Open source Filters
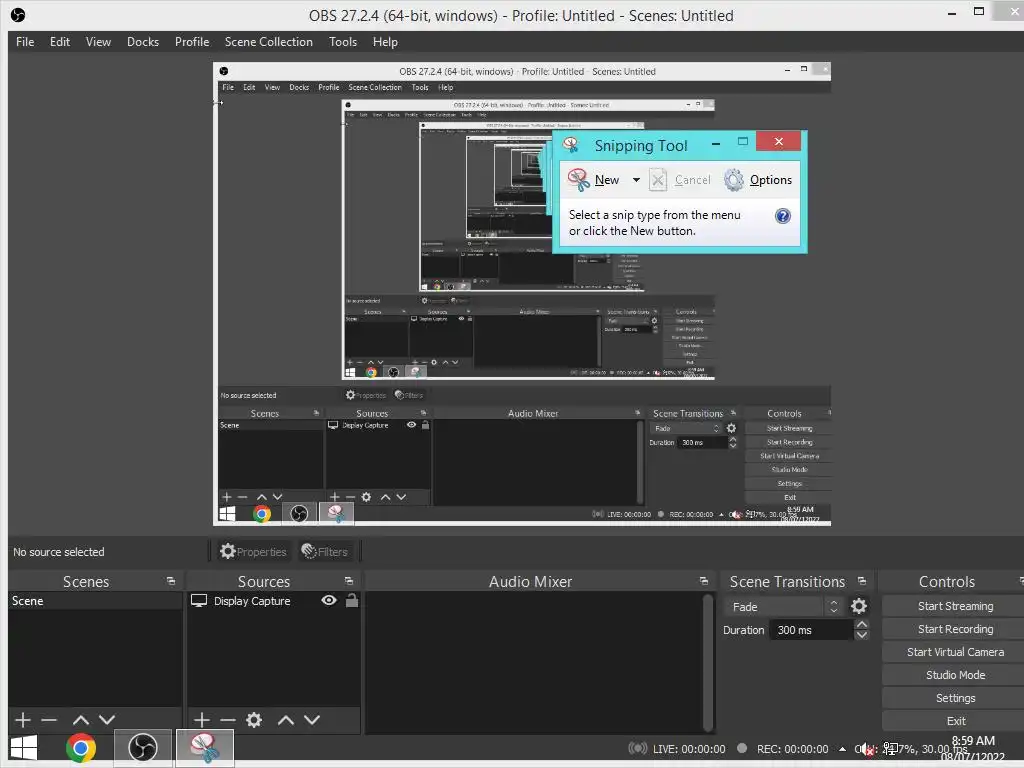 coord(325,552)
